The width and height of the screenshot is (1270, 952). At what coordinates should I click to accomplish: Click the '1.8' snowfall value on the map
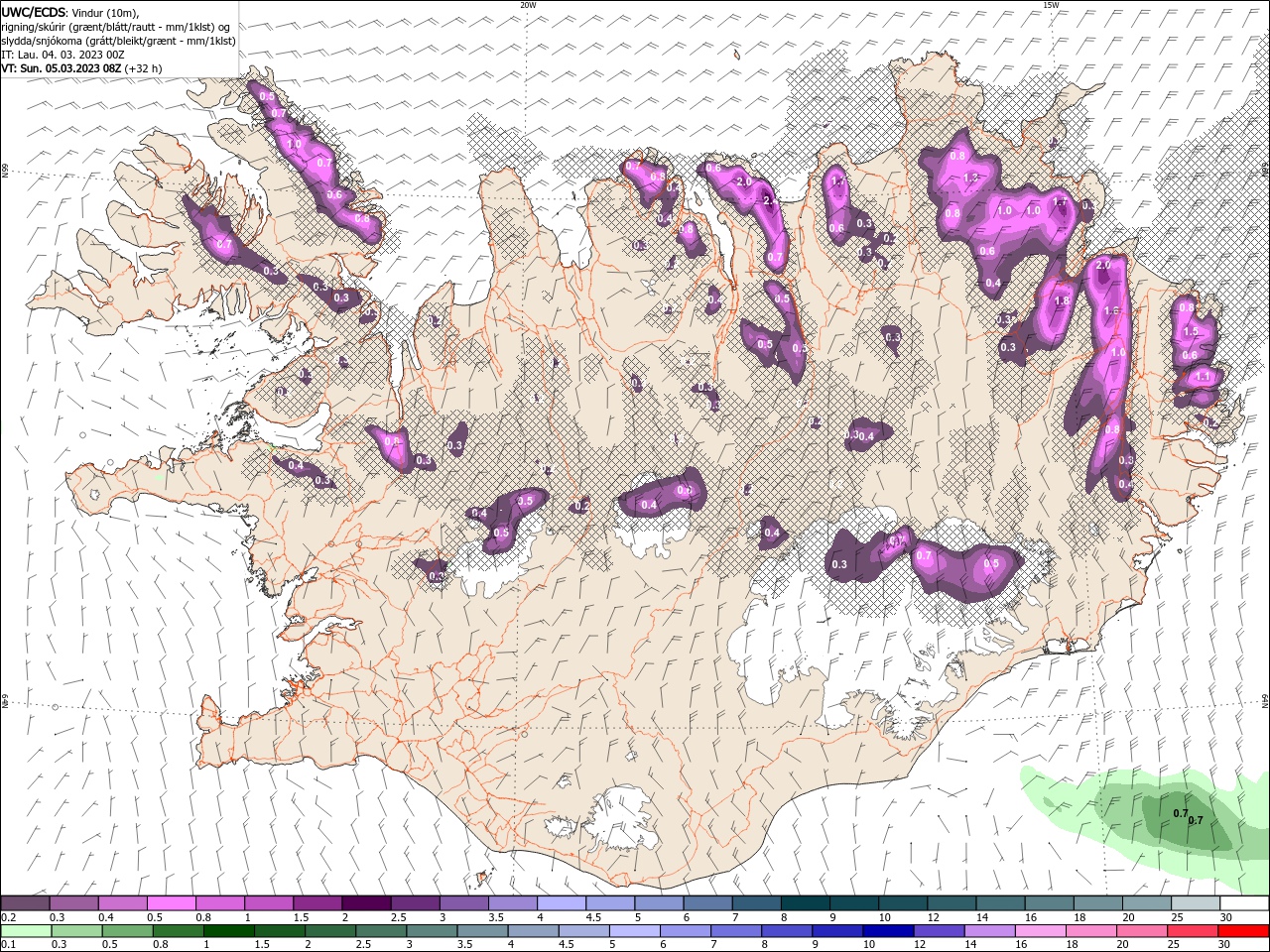[1062, 300]
